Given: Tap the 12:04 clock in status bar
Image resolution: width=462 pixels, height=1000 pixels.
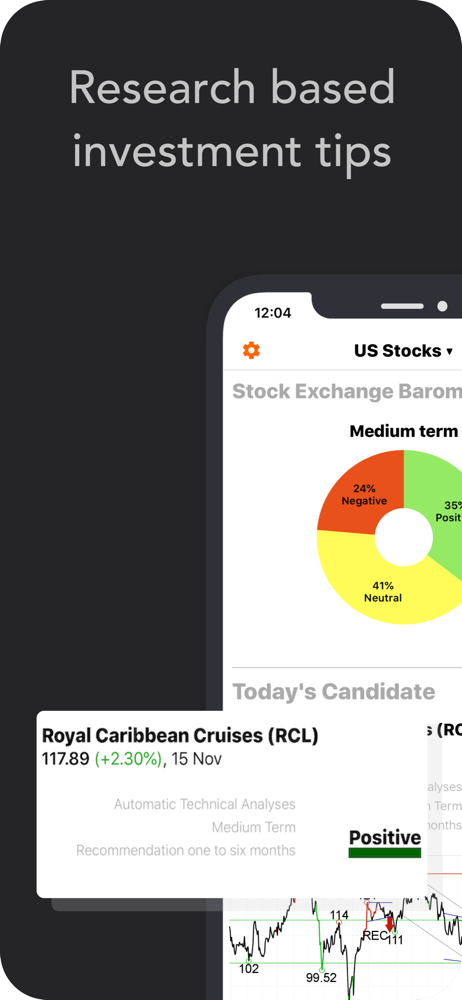Looking at the screenshot, I should [272, 312].
